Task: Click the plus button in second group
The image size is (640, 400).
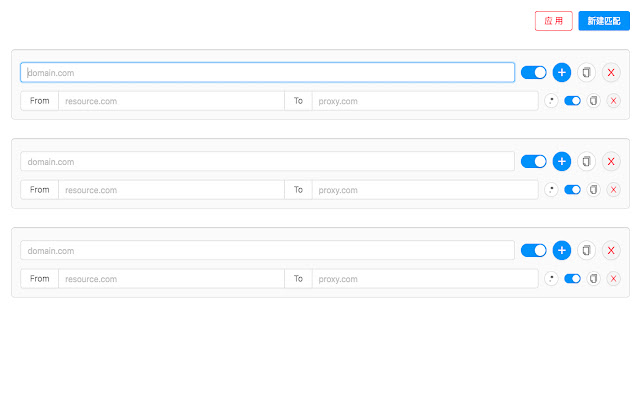Action: click(561, 161)
